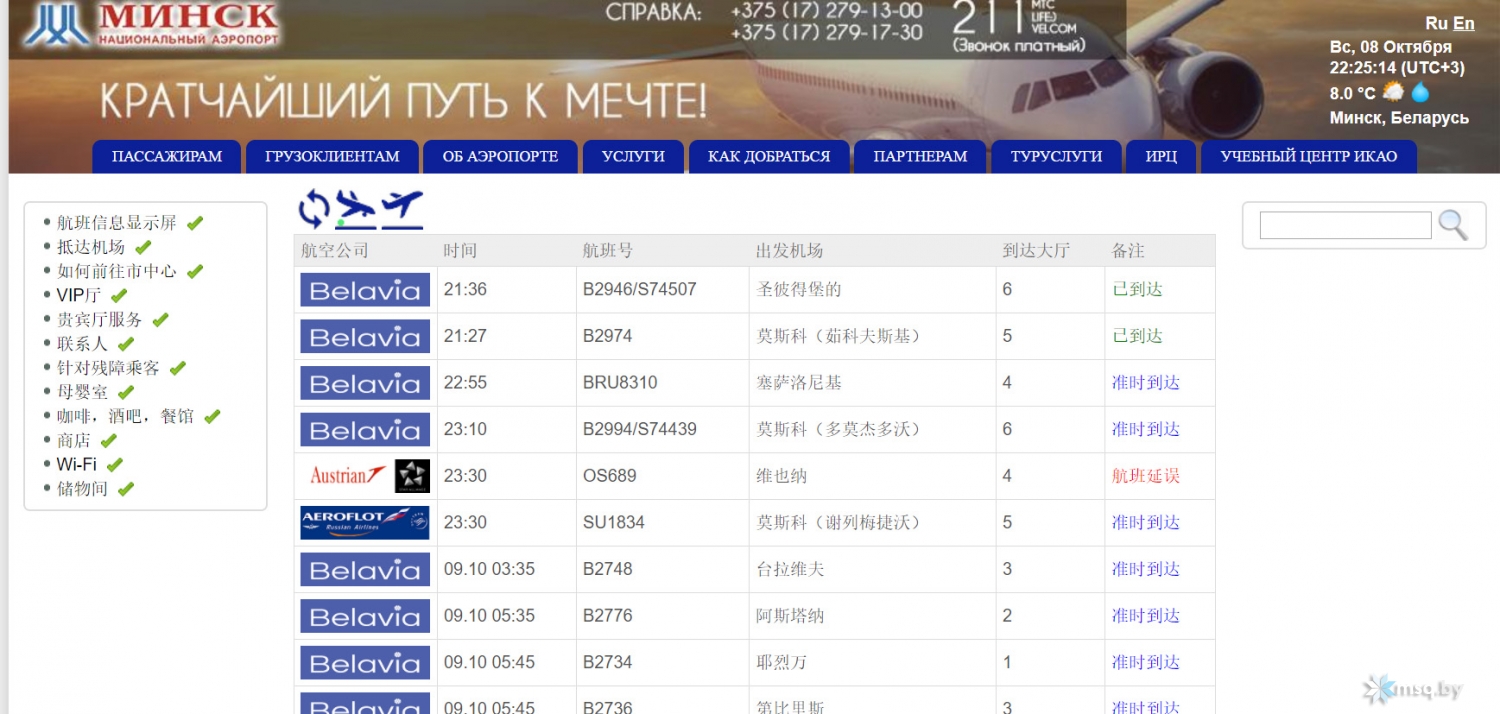The image size is (1500, 714).
Task: Click the Star Alliance logo in the OS689 row
Action: tap(412, 476)
